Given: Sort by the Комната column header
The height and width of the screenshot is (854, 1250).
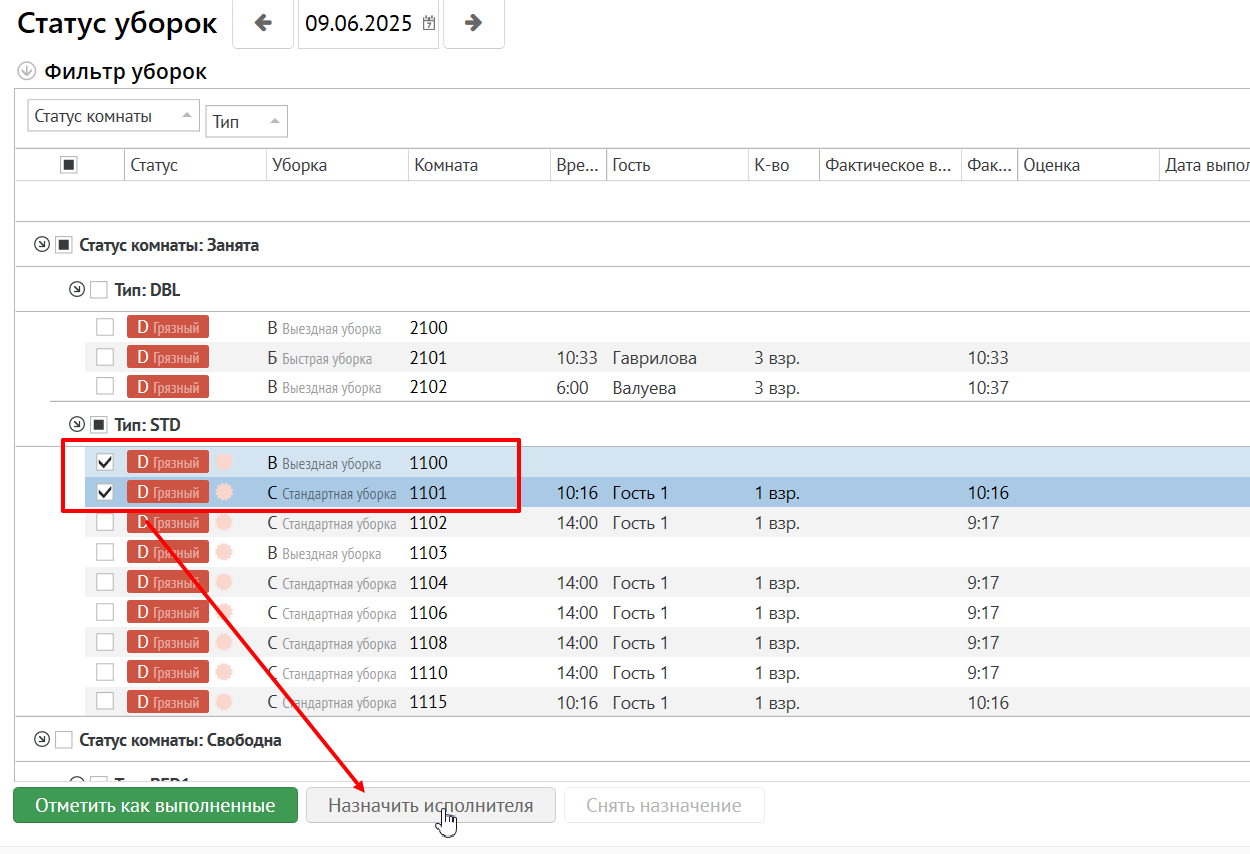Looking at the screenshot, I should pos(446,165).
